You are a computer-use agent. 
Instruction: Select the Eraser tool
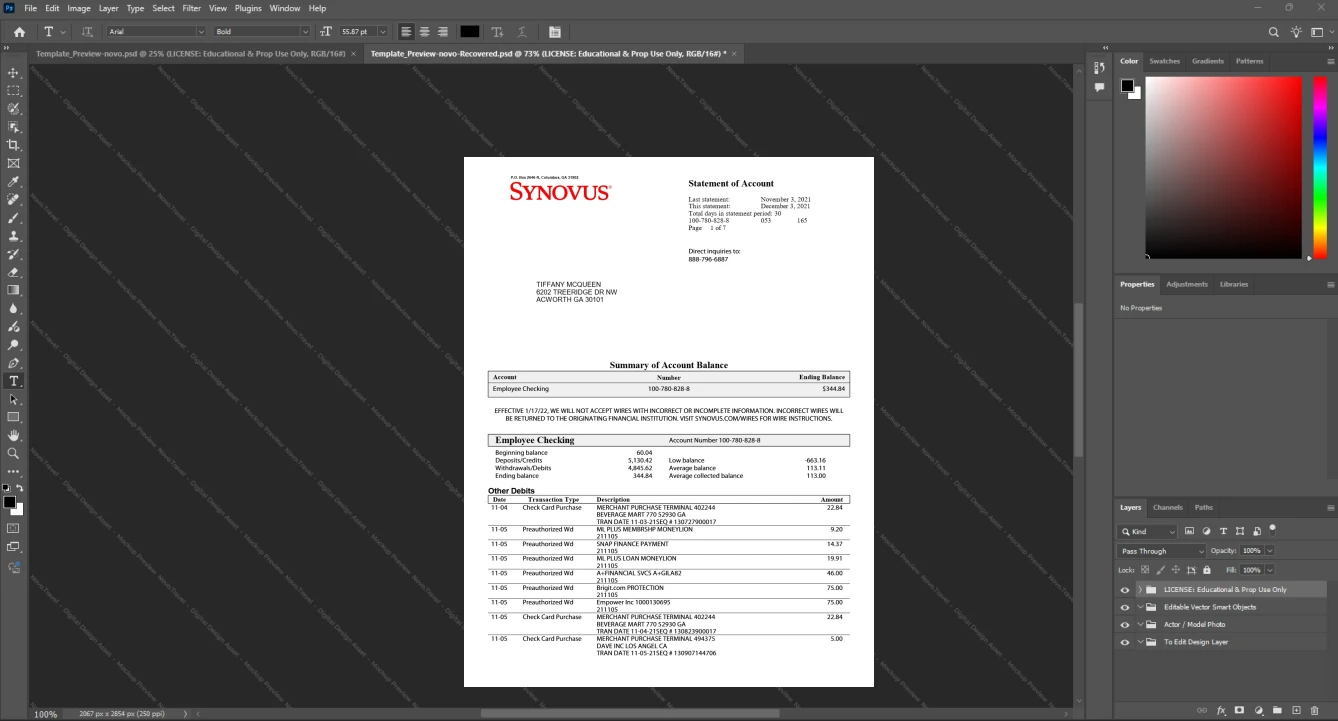(14, 272)
